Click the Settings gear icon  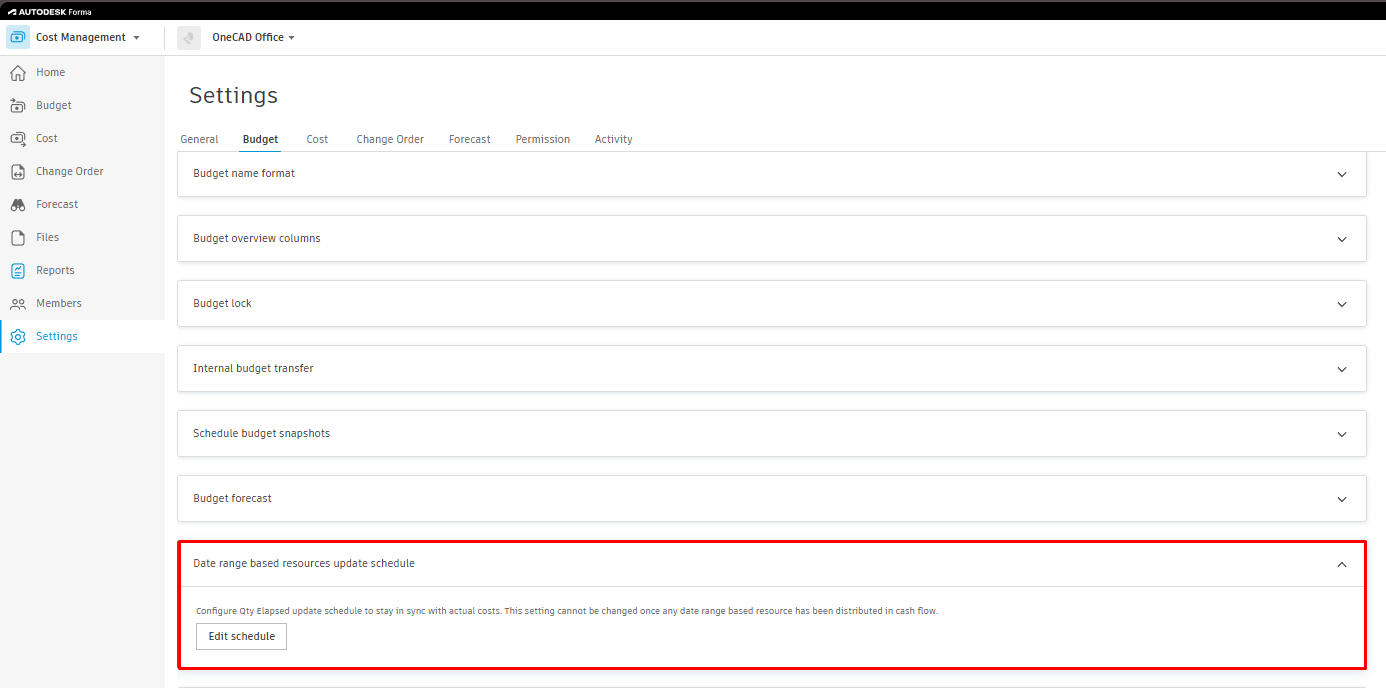[x=17, y=337]
